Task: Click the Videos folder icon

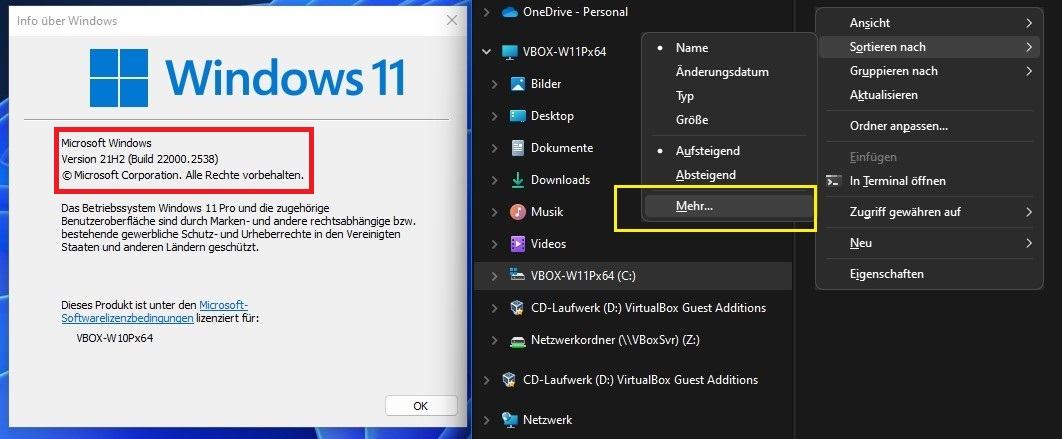Action: (517, 243)
